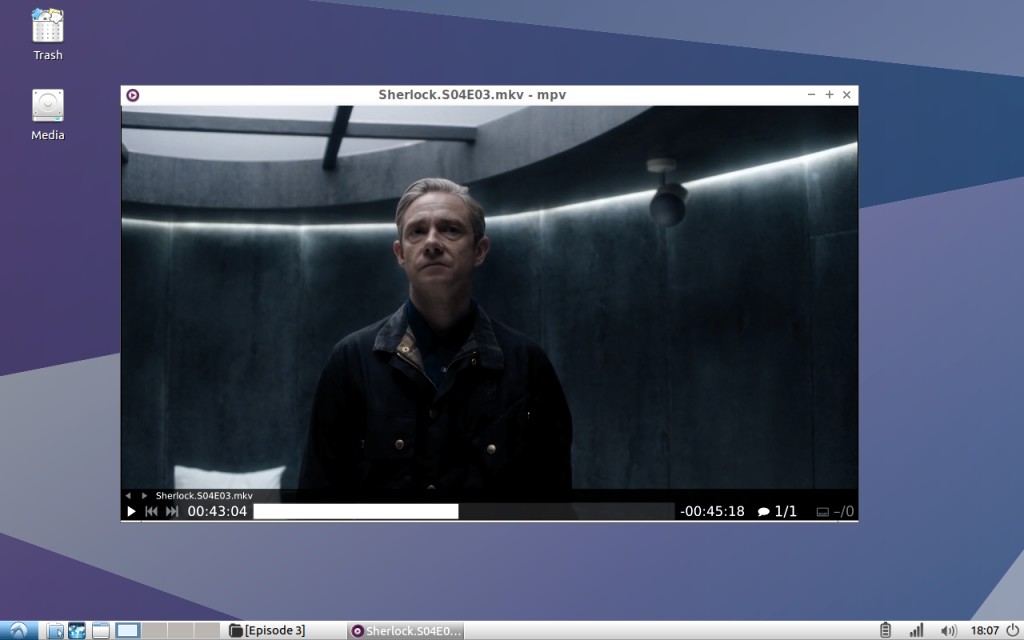
Task: Click the show desktop taskbar icon
Action: [x=101, y=630]
